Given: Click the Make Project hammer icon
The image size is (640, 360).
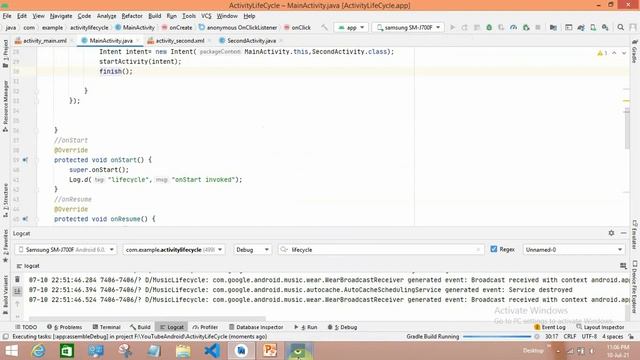Looking at the screenshot, I should (x=324, y=27).
